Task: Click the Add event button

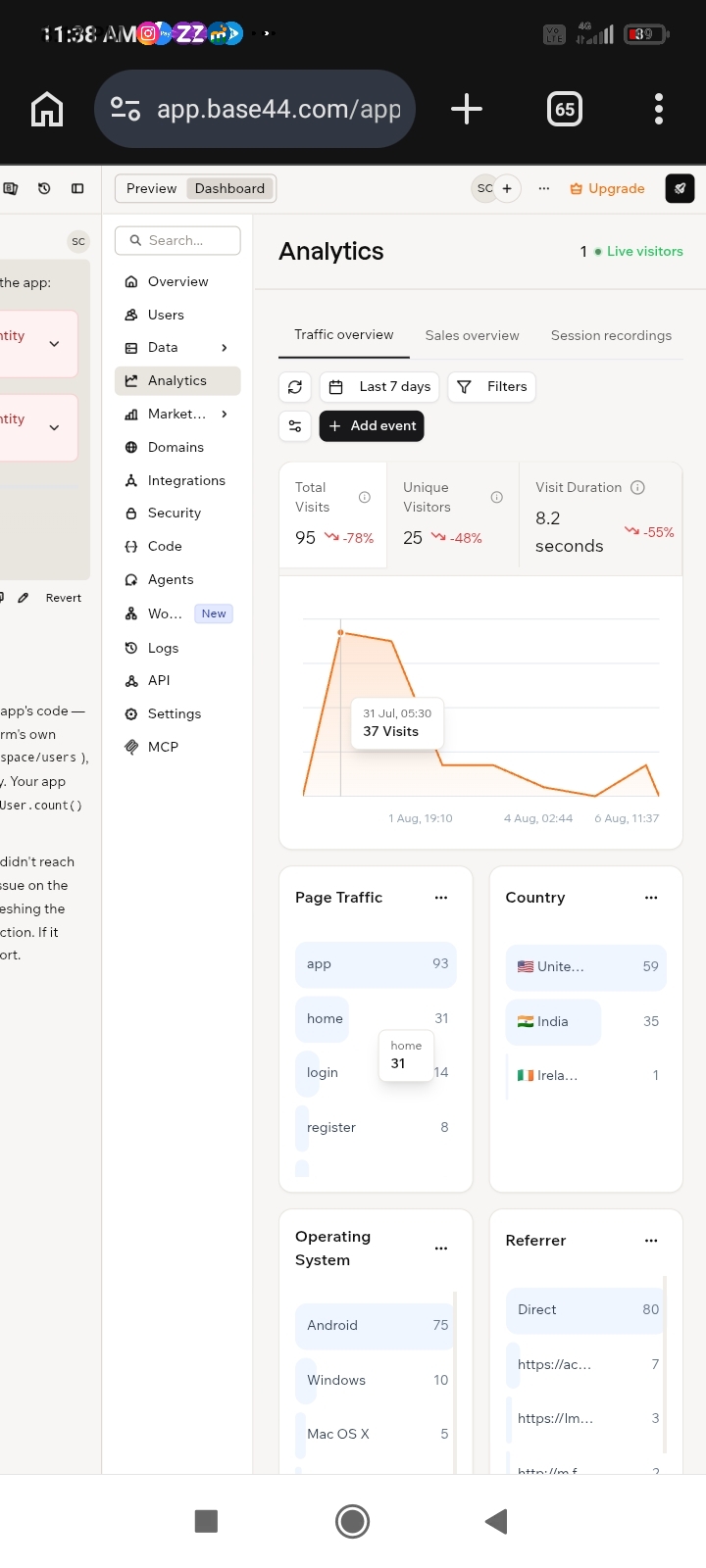Action: pos(372,426)
